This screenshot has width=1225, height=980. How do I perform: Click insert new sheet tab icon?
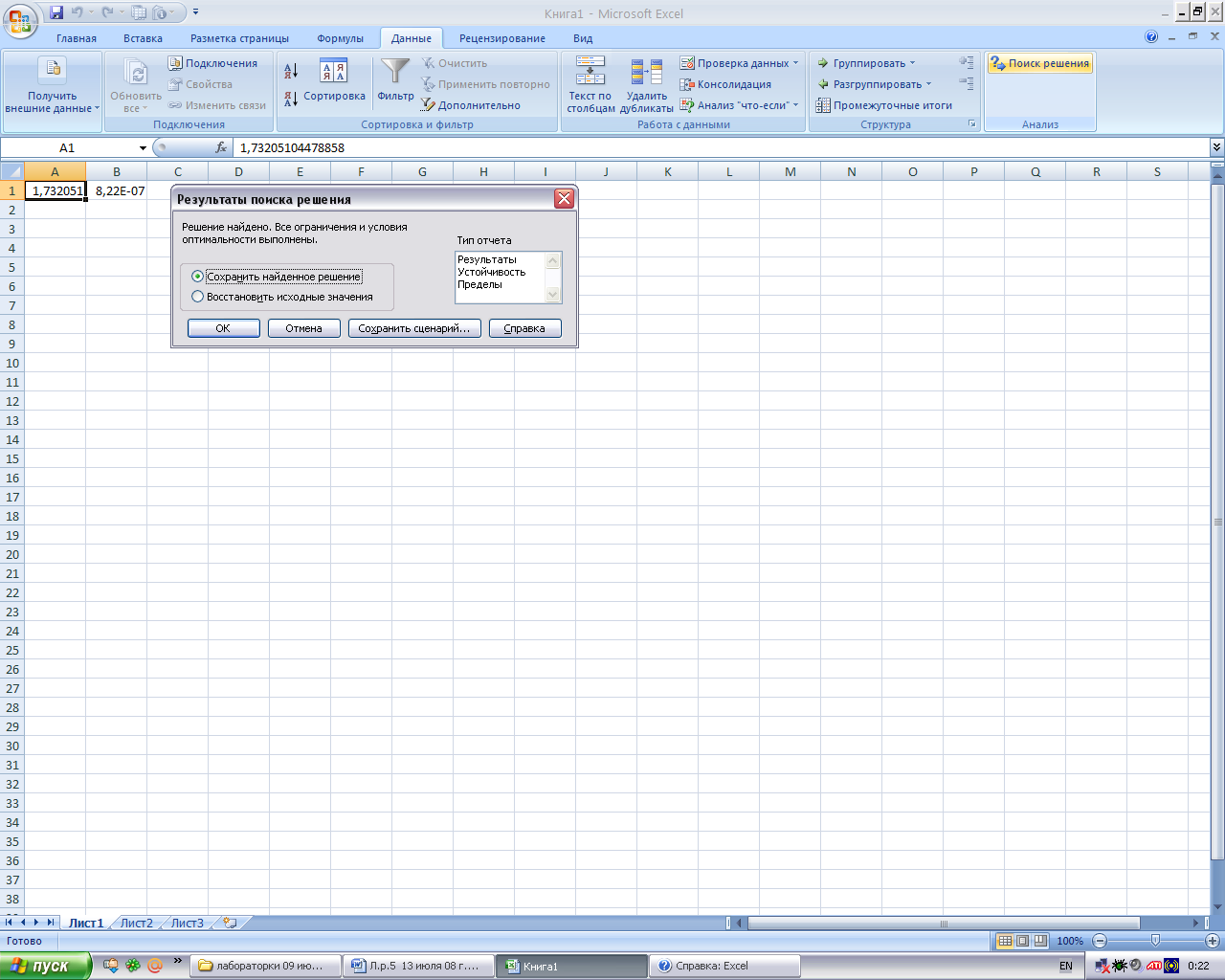tap(230, 923)
